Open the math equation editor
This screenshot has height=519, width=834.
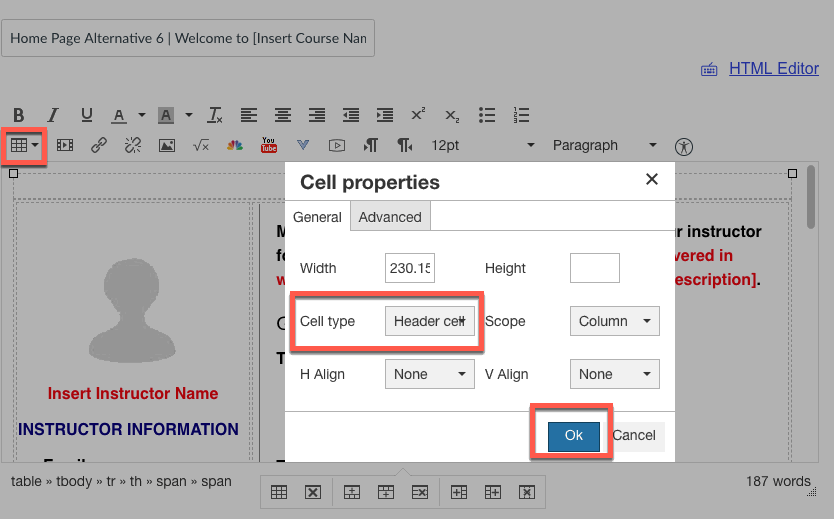pos(201,145)
